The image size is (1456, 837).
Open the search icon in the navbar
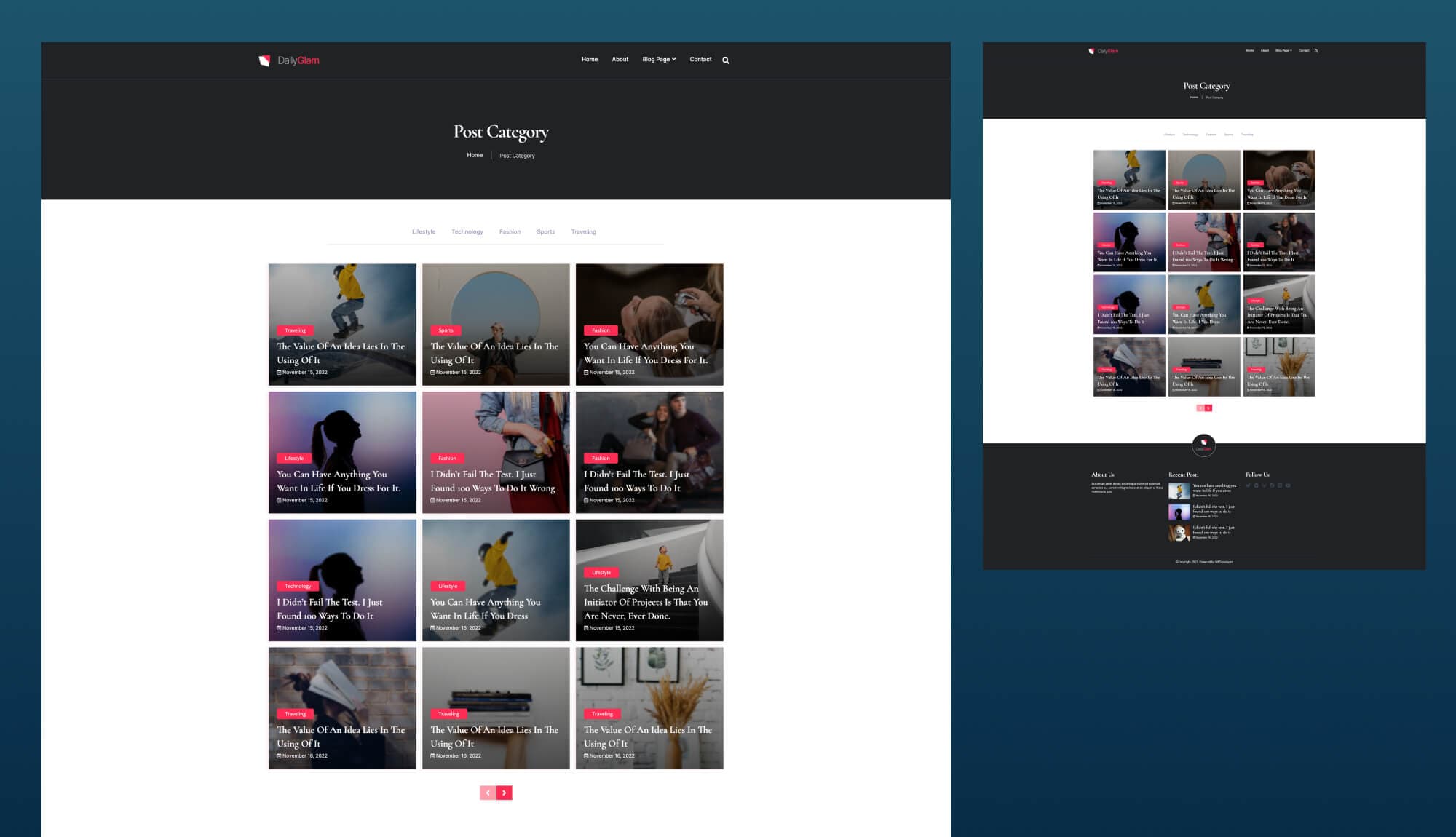tap(724, 60)
